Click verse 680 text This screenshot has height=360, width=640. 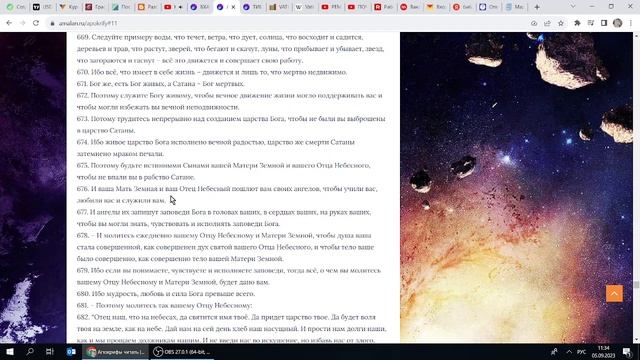click(x=166, y=293)
